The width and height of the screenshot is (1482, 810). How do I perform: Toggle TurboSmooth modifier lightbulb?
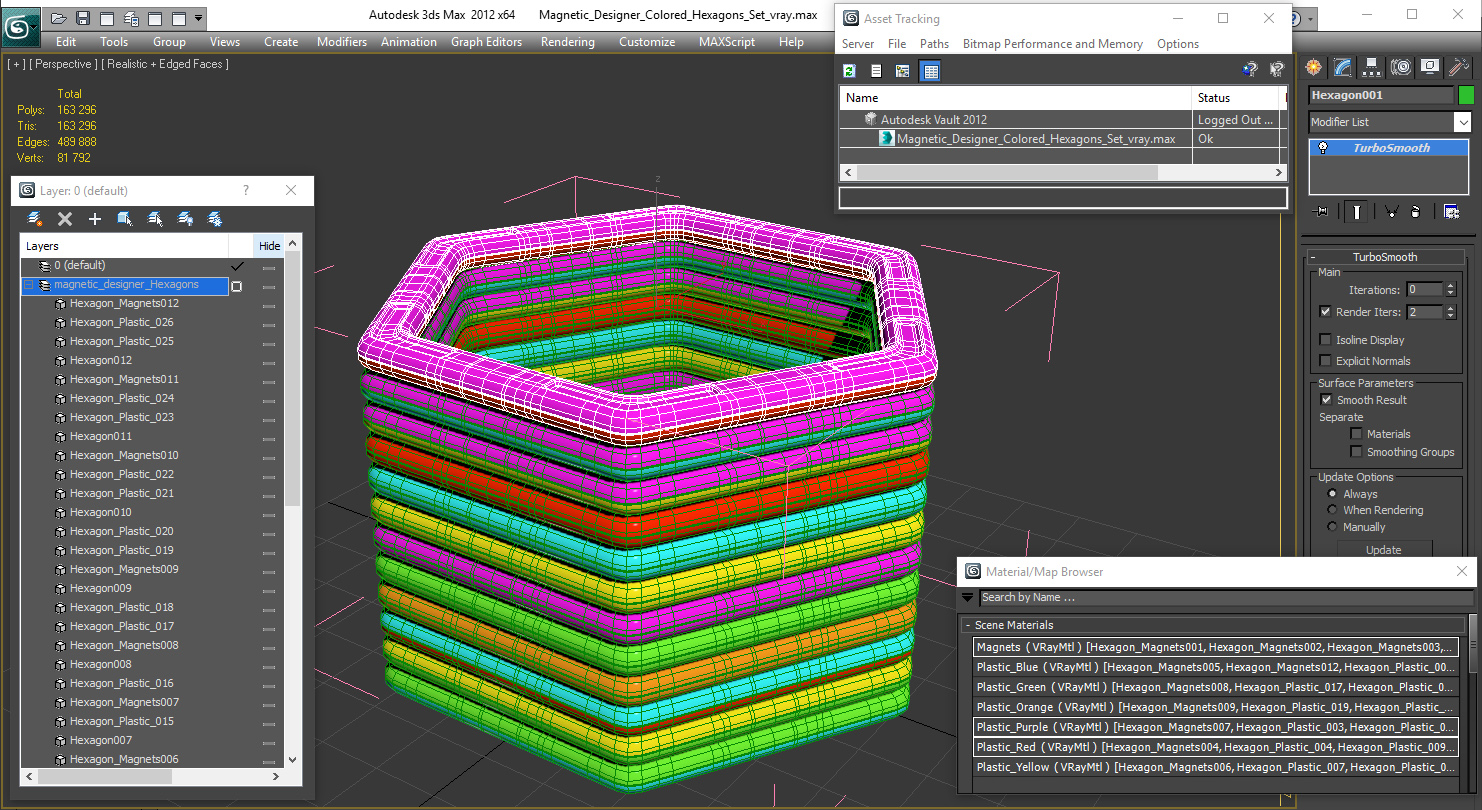[x=1323, y=148]
